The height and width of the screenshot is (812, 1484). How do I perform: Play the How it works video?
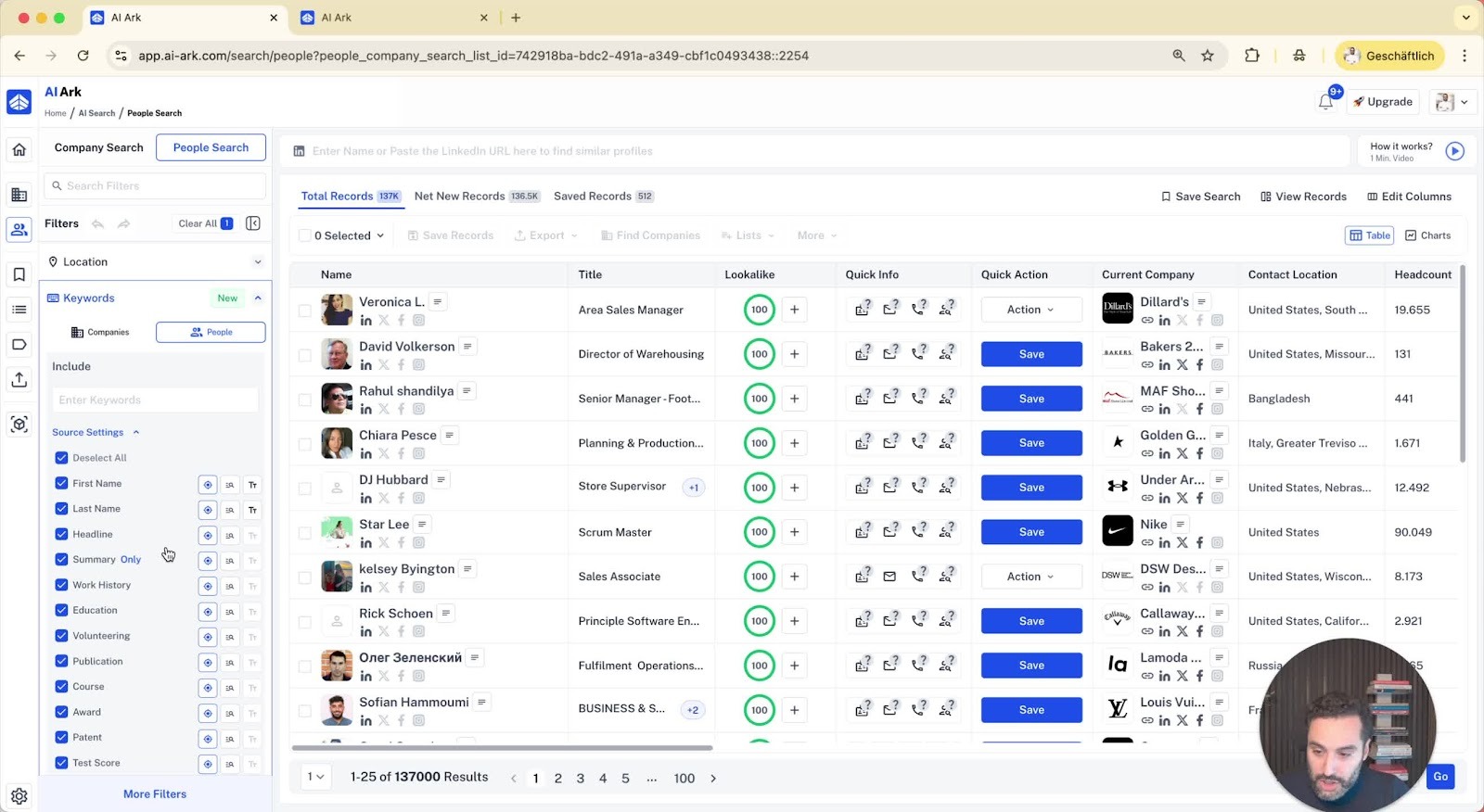[1454, 151]
